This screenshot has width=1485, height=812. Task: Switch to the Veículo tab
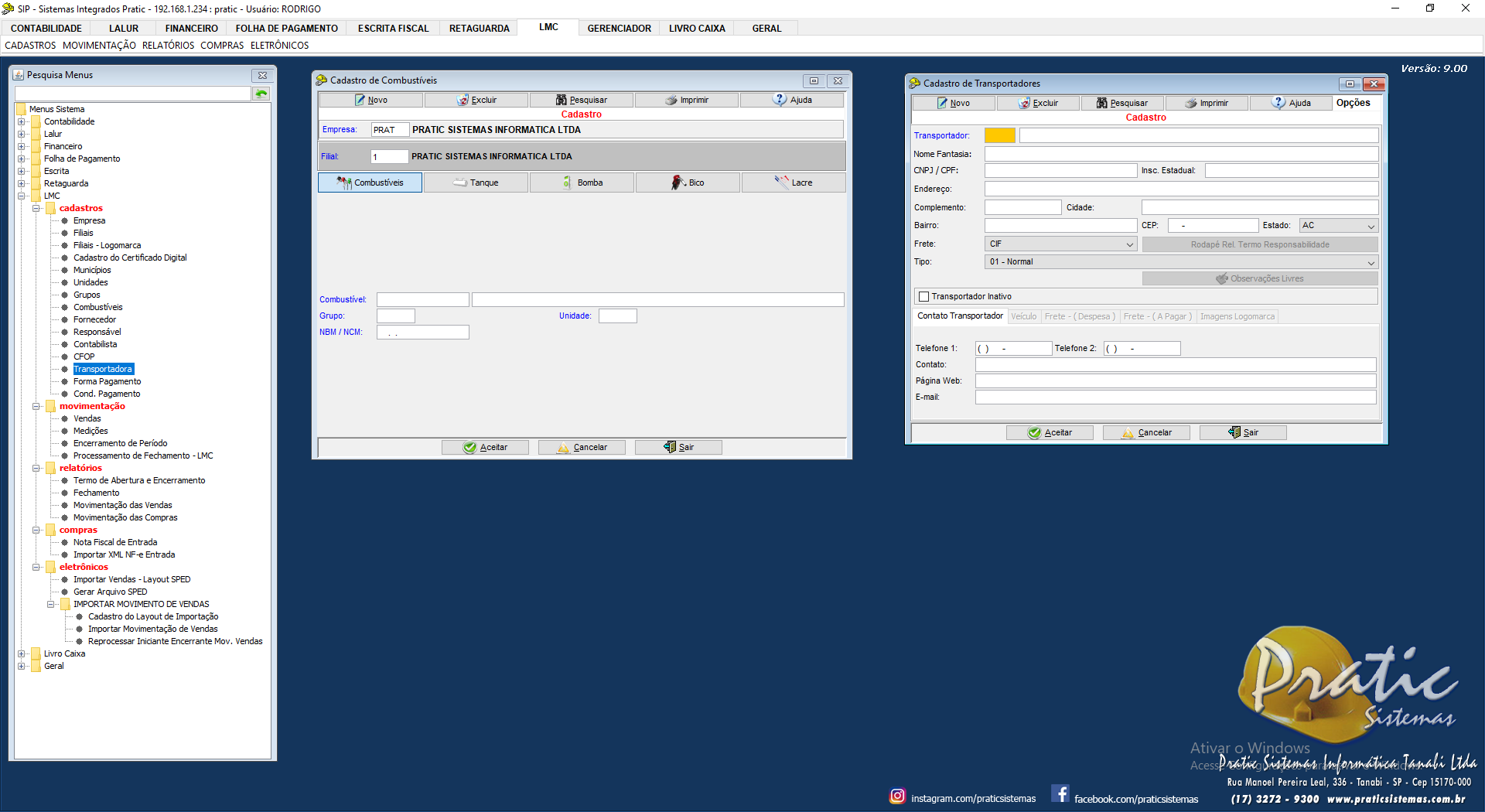[1023, 316]
